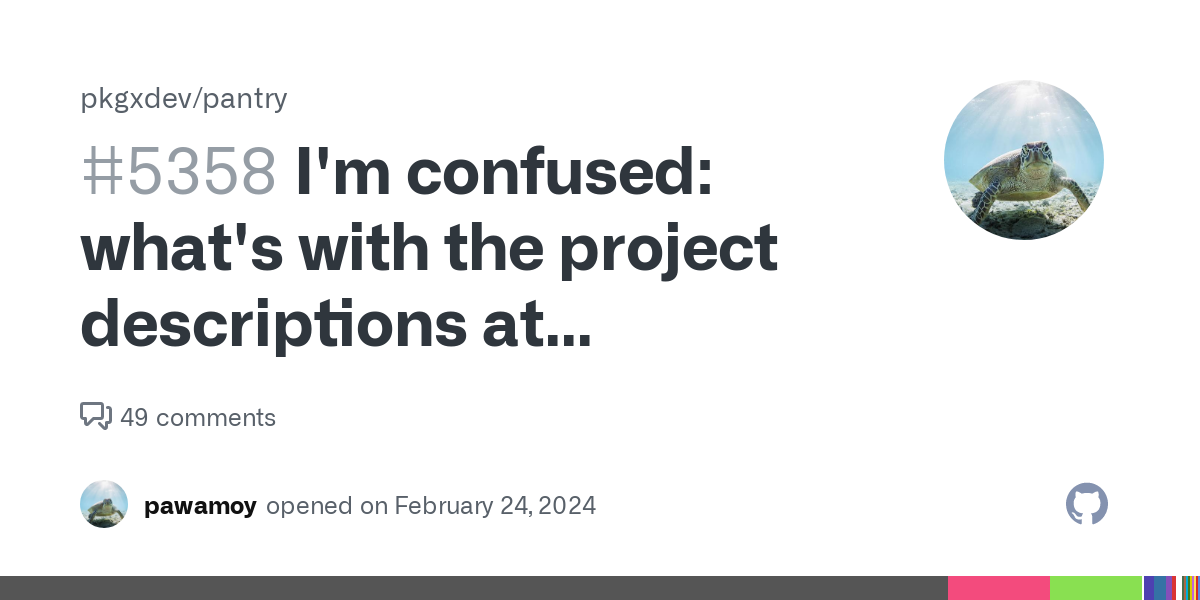Click the speech bubbles comments icon
The width and height of the screenshot is (1200, 600).
pyautogui.click(x=96, y=416)
